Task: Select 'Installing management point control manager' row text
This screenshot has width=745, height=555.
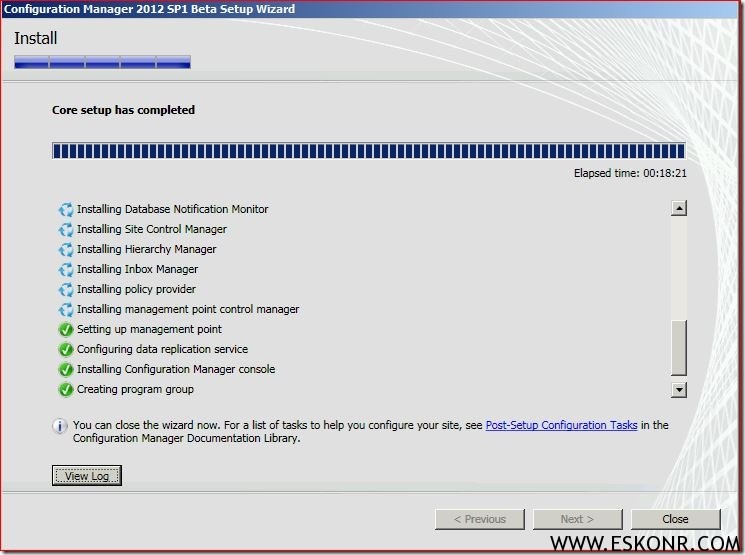Action: coord(188,309)
